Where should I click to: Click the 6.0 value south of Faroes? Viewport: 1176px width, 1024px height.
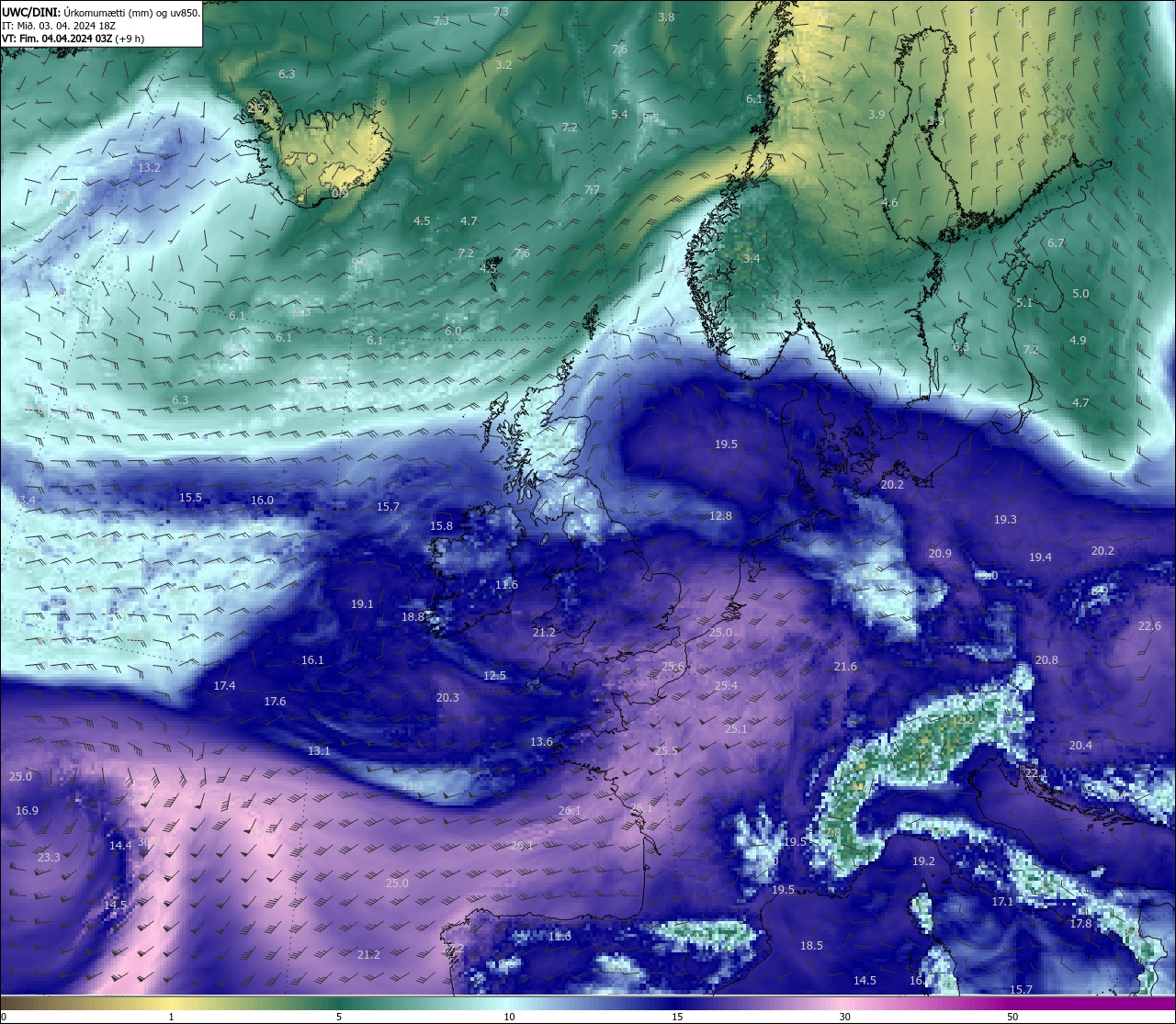click(x=453, y=332)
